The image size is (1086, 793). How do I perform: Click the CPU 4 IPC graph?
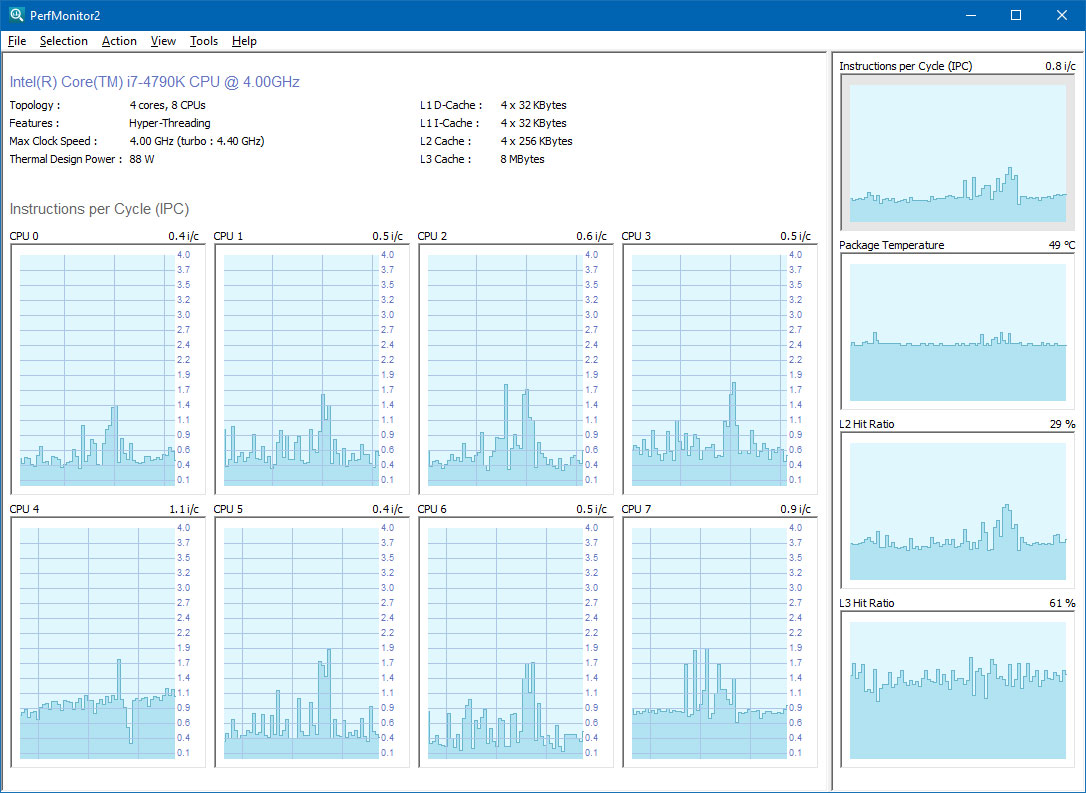click(x=98, y=642)
